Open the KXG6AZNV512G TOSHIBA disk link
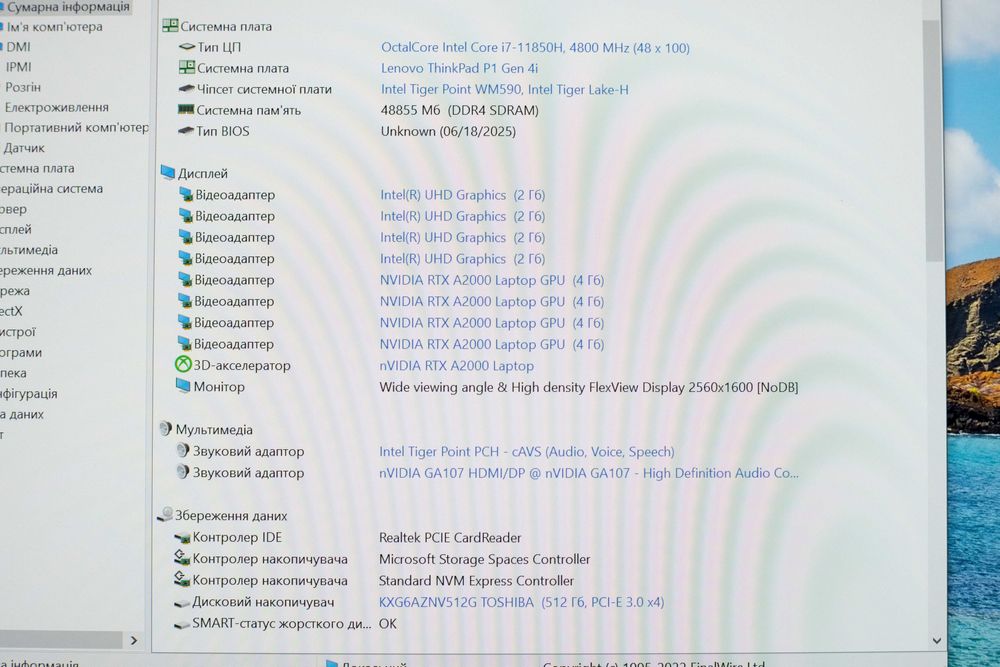This screenshot has width=1000, height=667. click(521, 602)
